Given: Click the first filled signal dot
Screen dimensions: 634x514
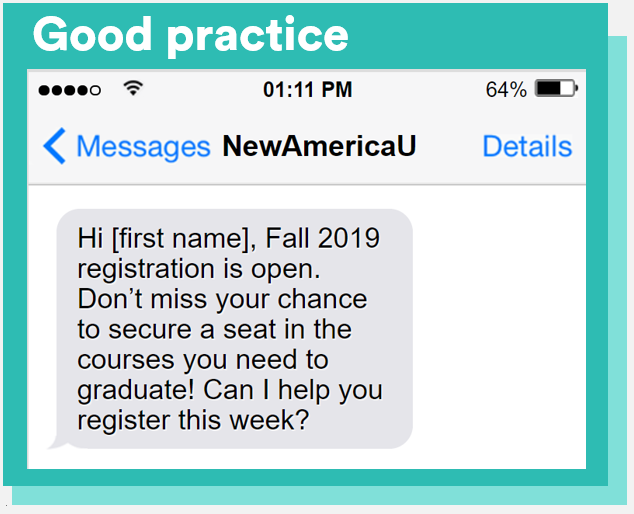Looking at the screenshot, I should 44,90.
